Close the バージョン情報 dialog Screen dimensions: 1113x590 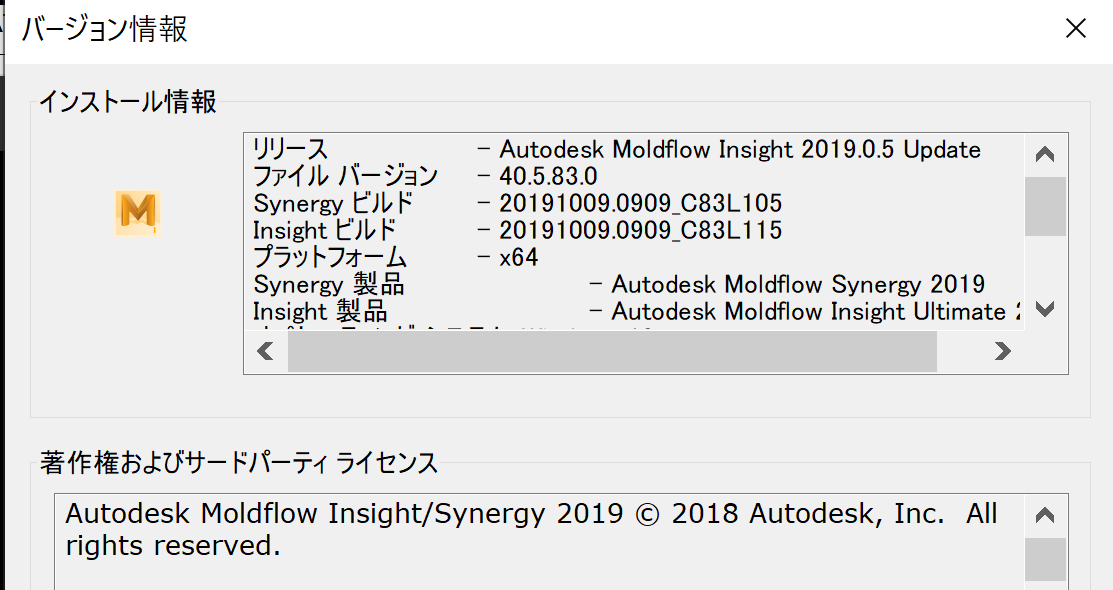click(1075, 28)
